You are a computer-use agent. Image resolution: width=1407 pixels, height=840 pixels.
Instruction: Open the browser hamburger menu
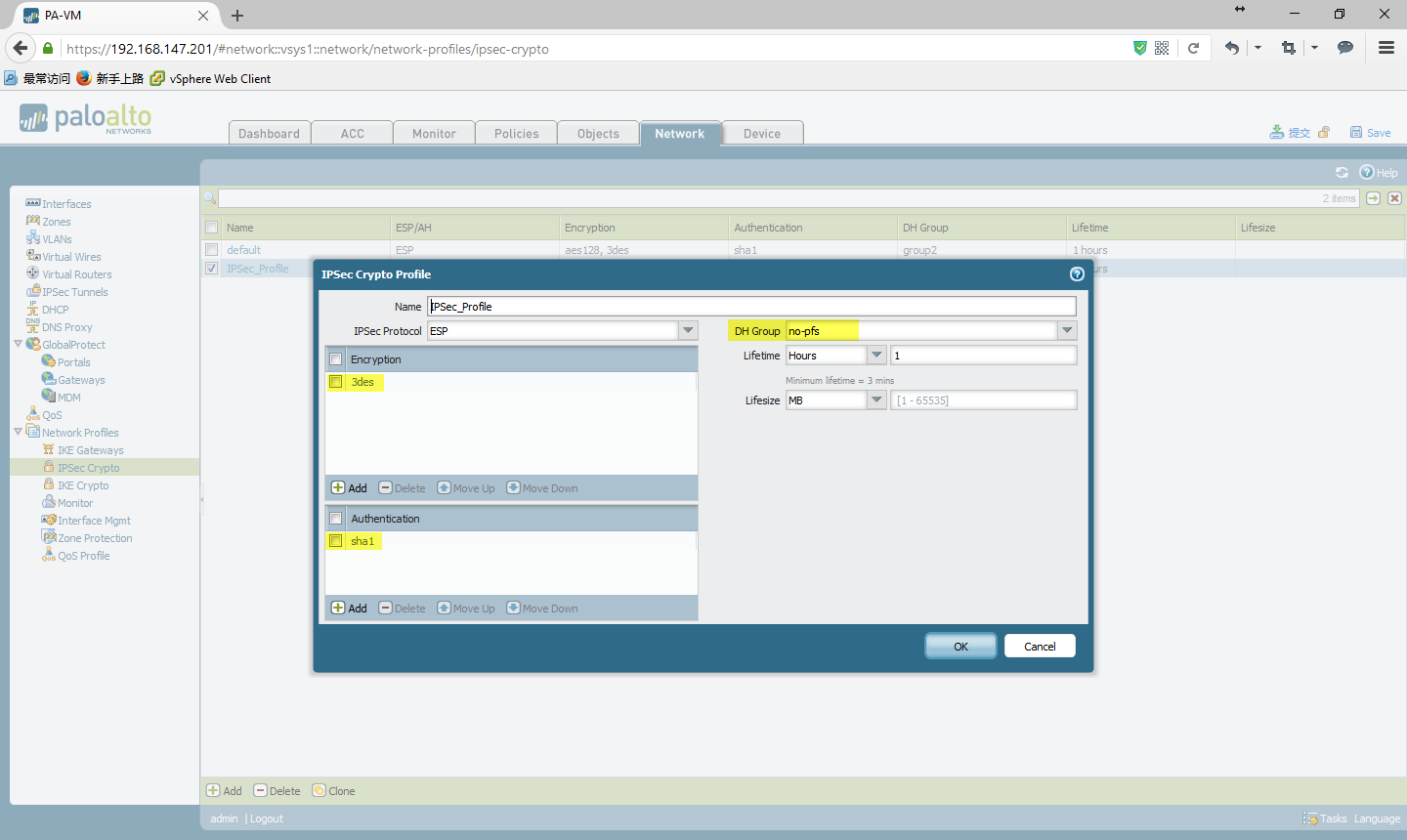tap(1386, 48)
